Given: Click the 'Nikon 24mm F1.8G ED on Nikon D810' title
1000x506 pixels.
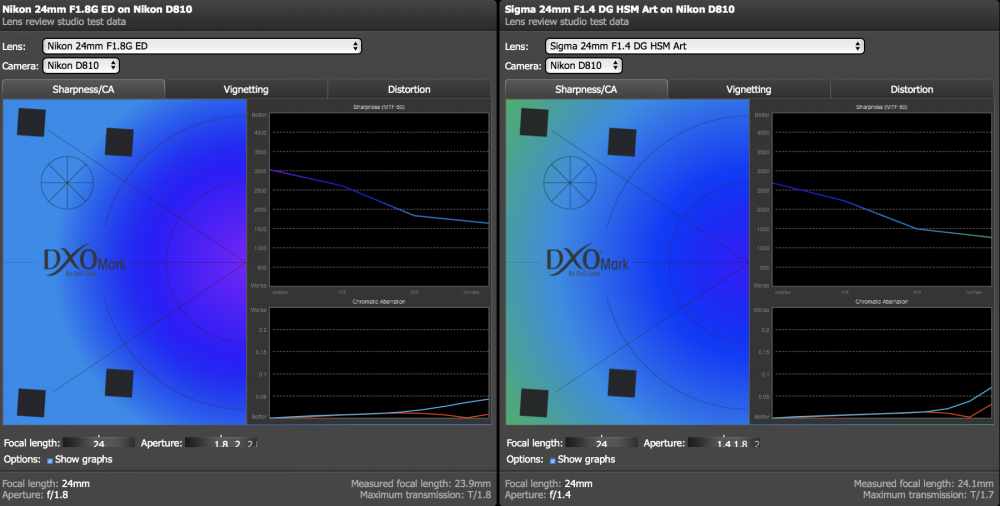Looking at the screenshot, I should [x=97, y=9].
